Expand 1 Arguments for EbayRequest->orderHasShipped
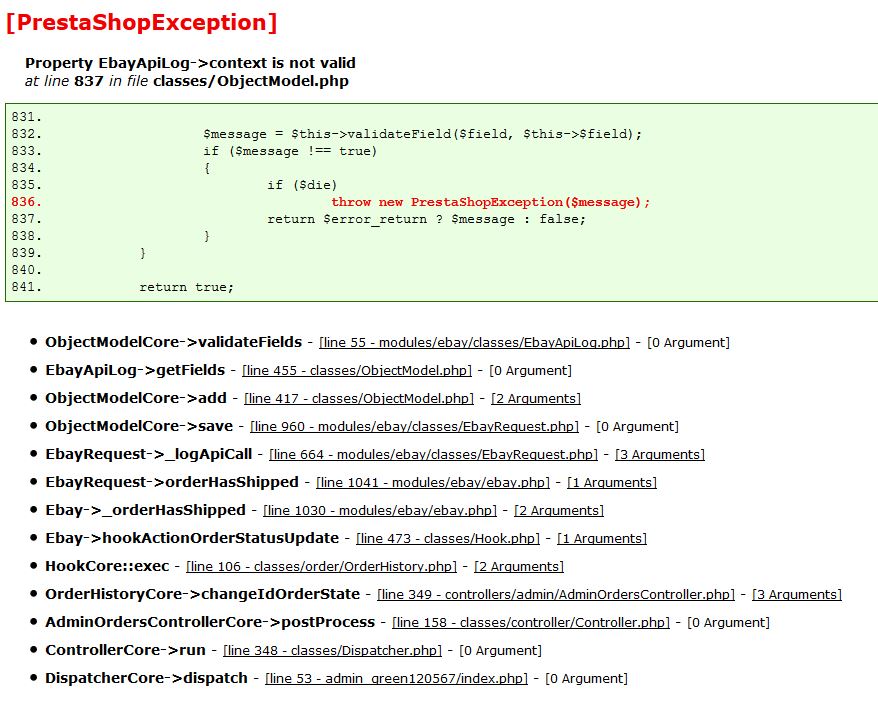The width and height of the screenshot is (878, 720). [612, 483]
